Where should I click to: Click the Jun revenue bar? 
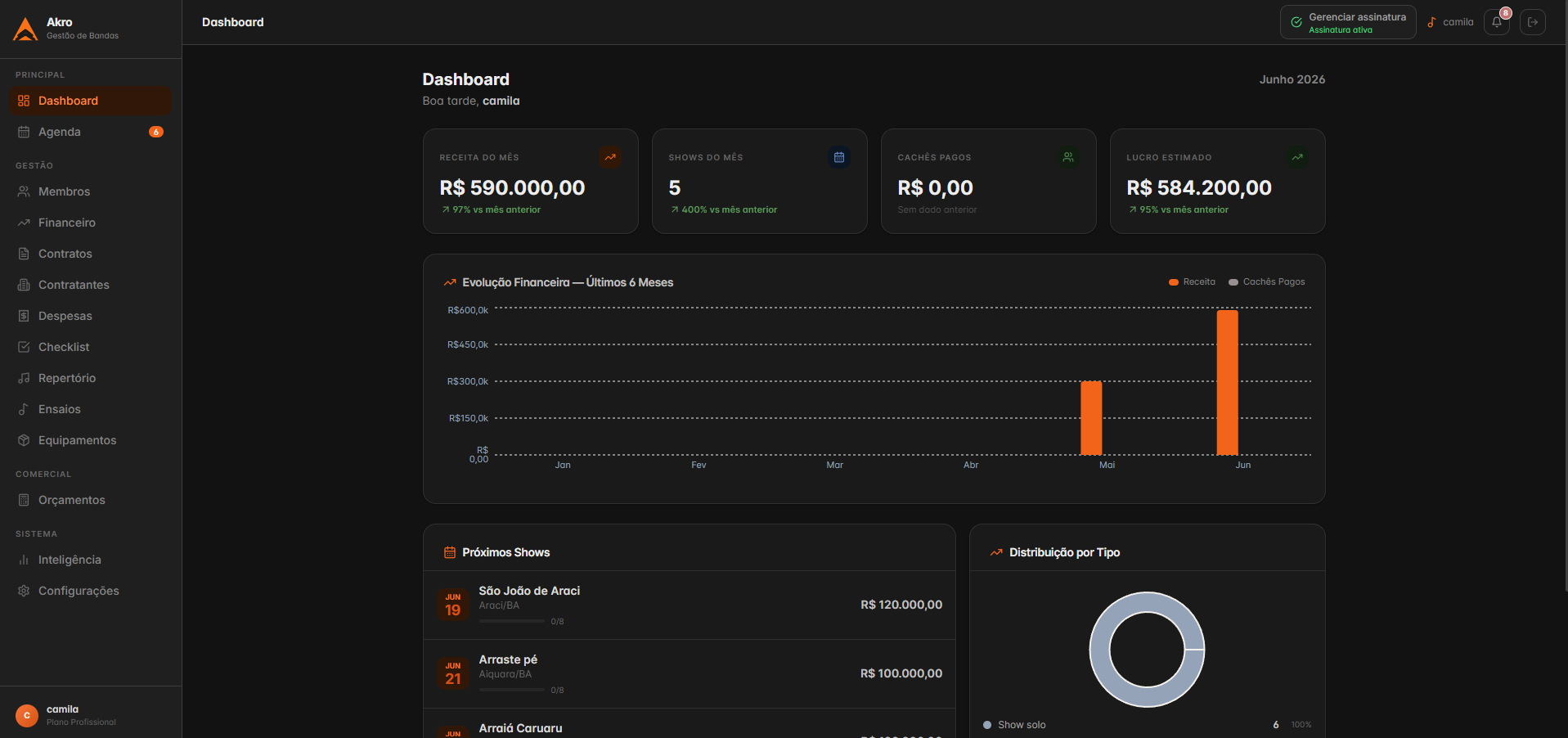[x=1227, y=382]
